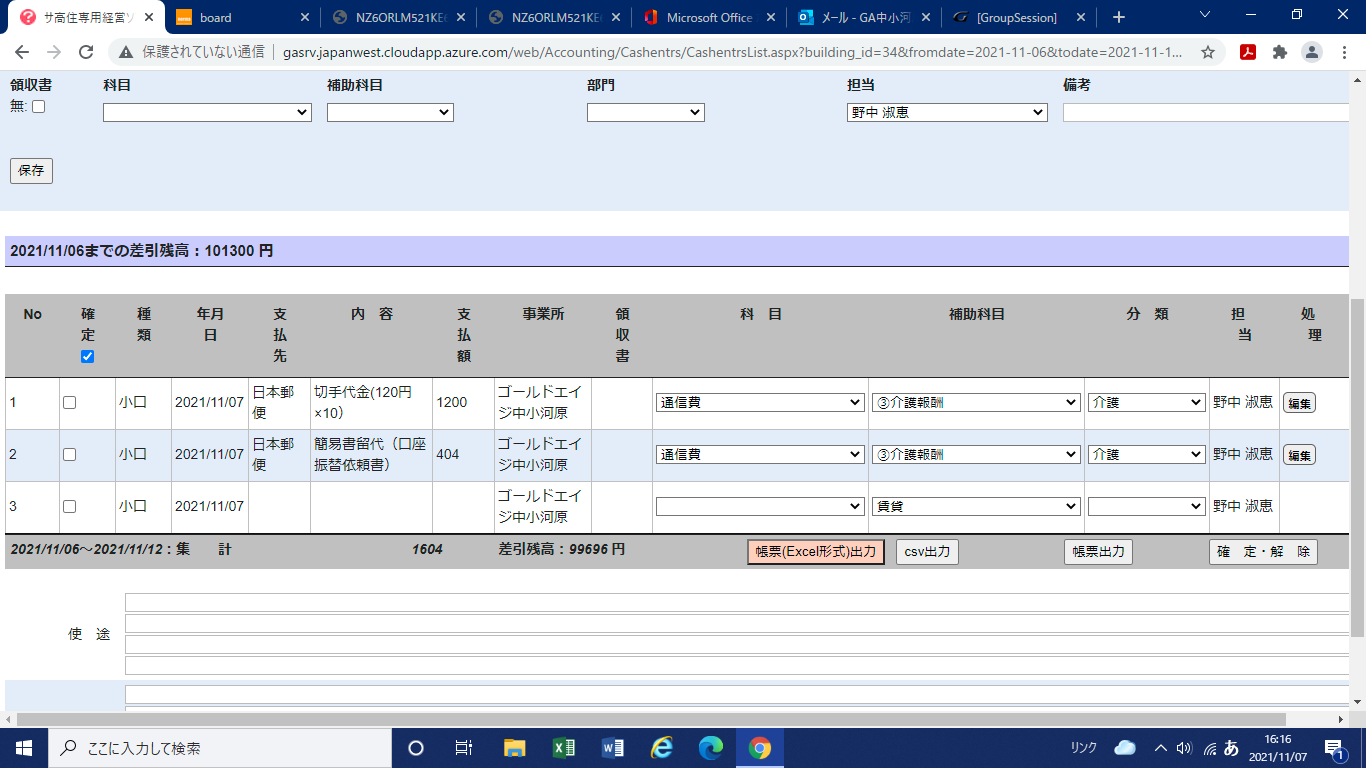Open Microsoft Edge from the taskbar
This screenshot has height=768, width=1366.
(711, 748)
